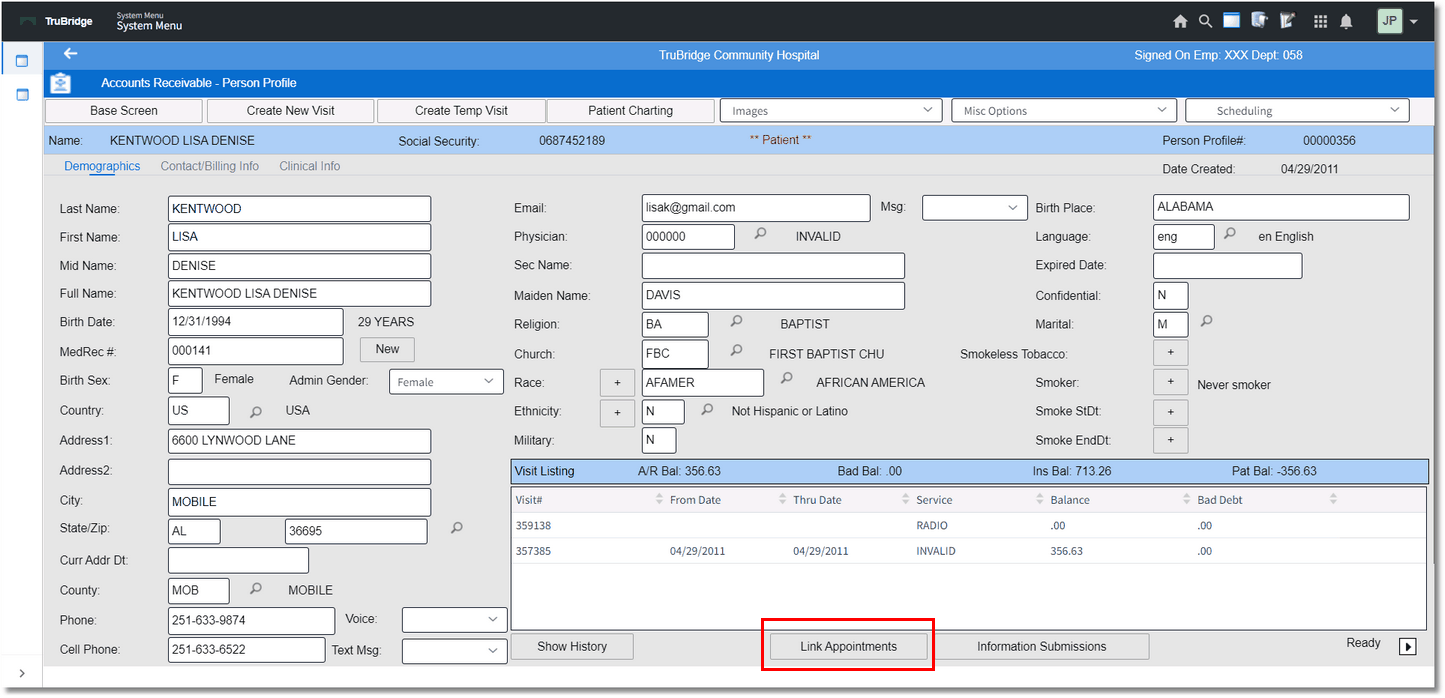The width and height of the screenshot is (1445, 698).
Task: Open the blue window icon in top bar
Action: click(x=1232, y=20)
